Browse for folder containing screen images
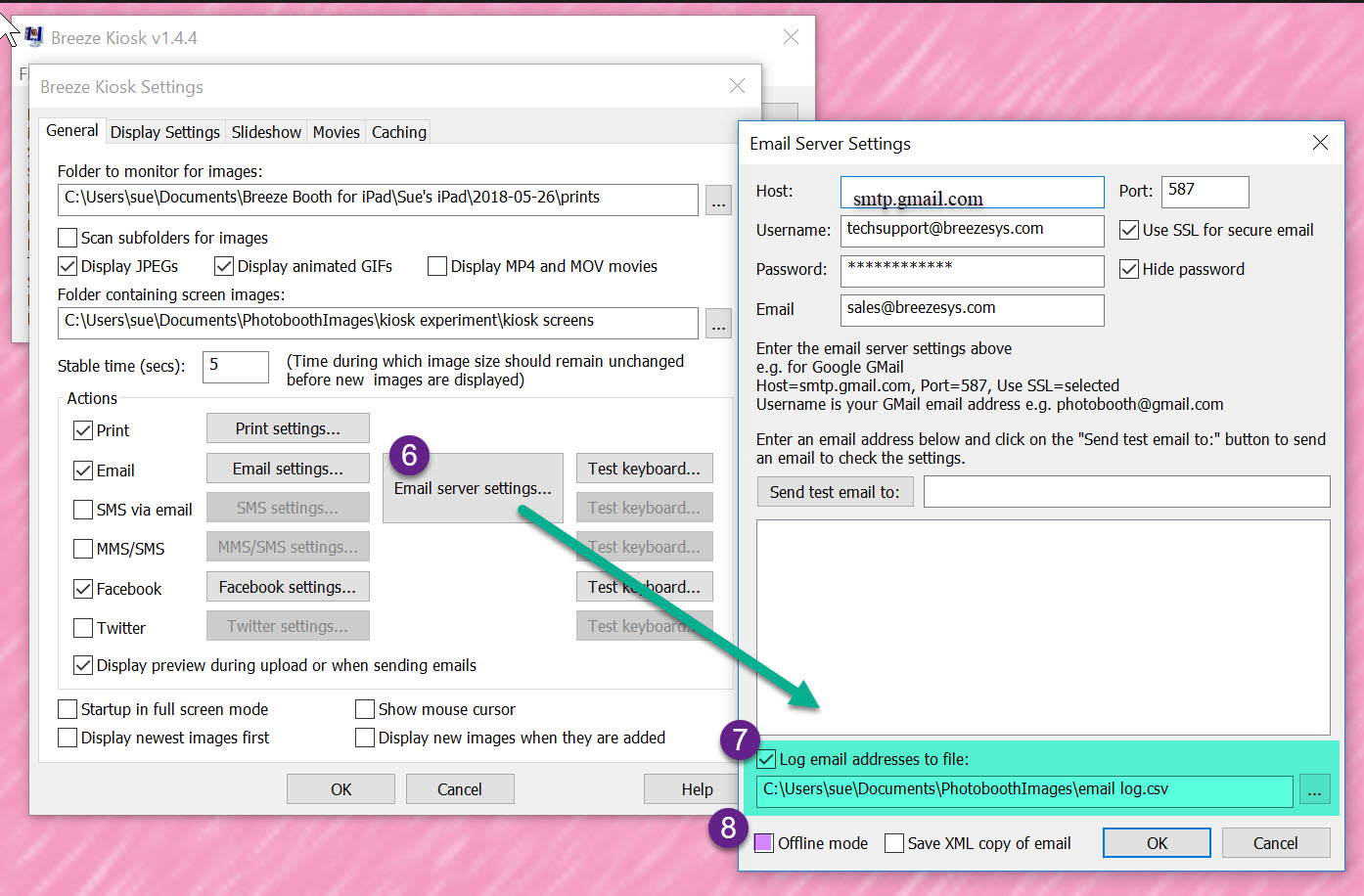 (719, 324)
